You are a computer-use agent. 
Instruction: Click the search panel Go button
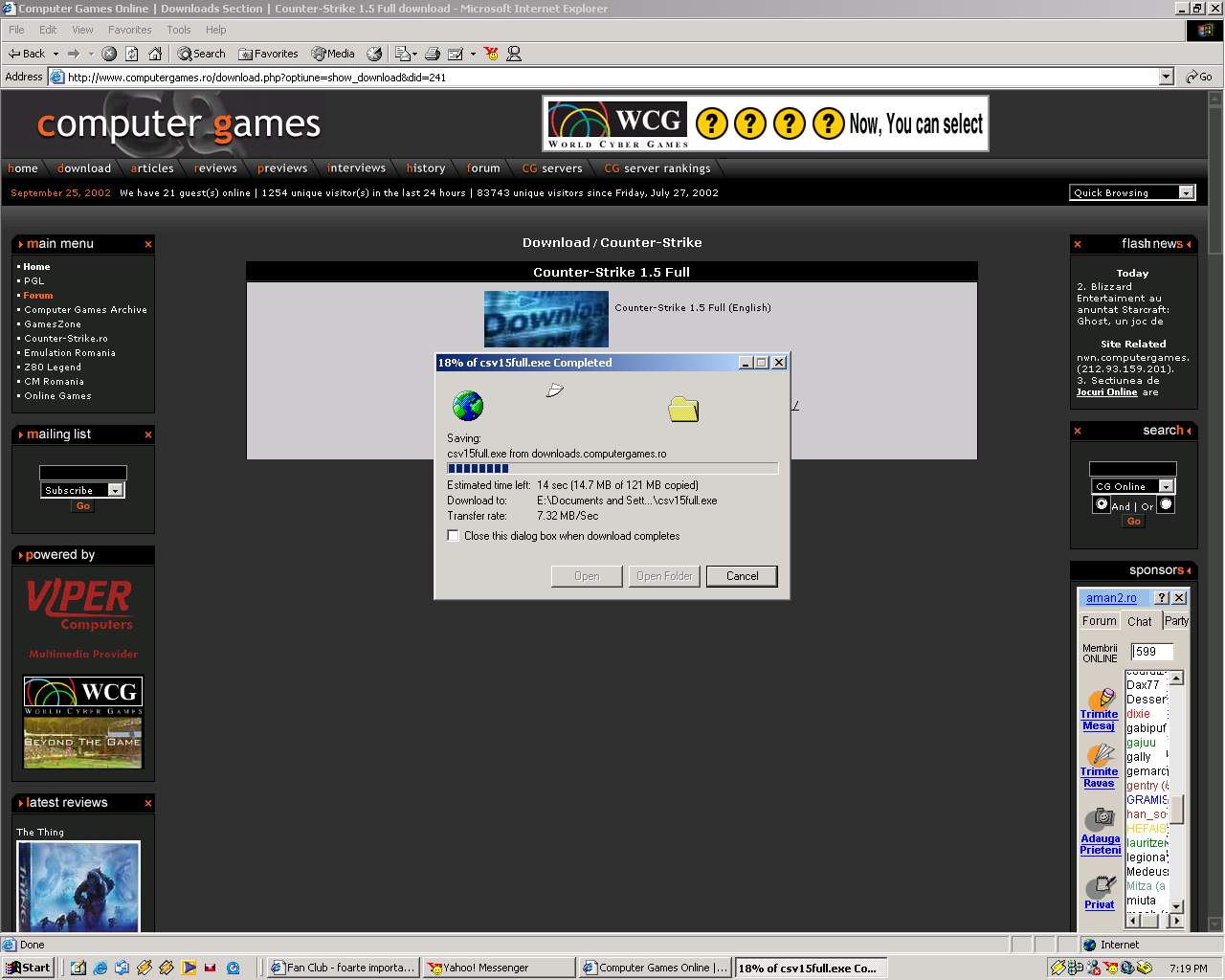pyautogui.click(x=1133, y=522)
